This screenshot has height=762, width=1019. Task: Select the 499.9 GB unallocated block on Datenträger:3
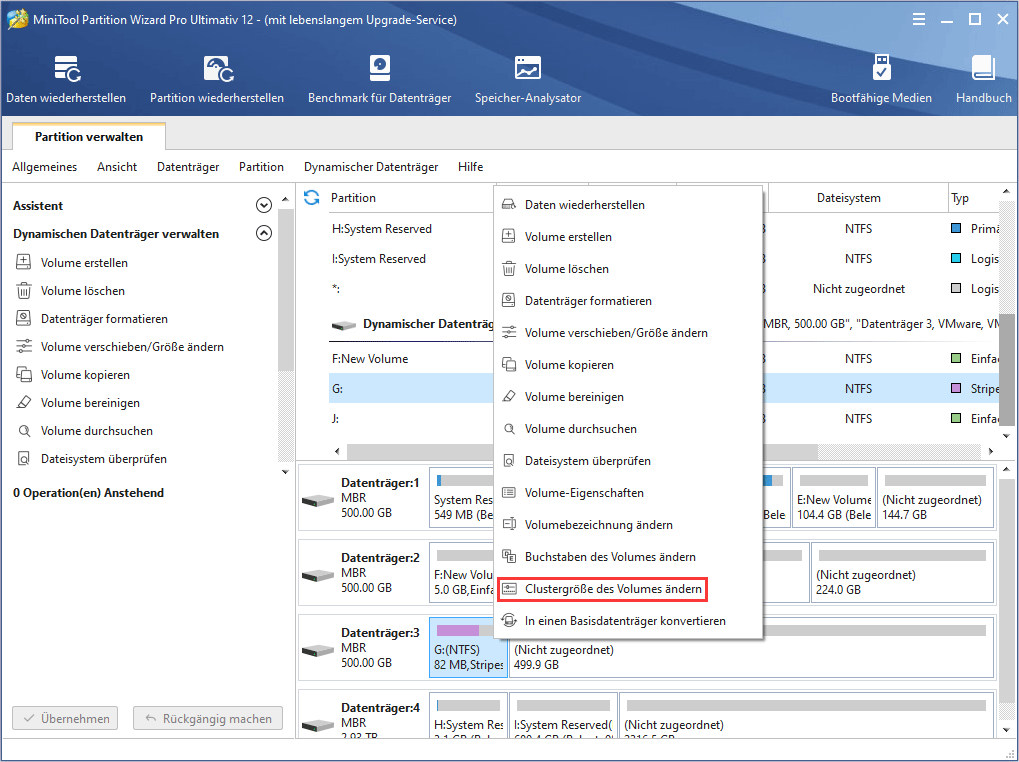click(751, 647)
